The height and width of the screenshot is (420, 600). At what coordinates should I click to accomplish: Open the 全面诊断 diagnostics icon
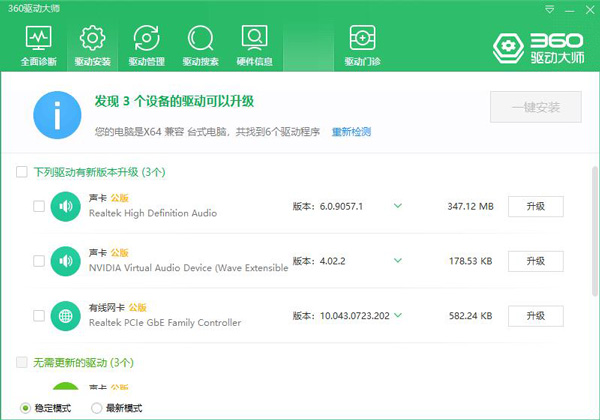39,38
